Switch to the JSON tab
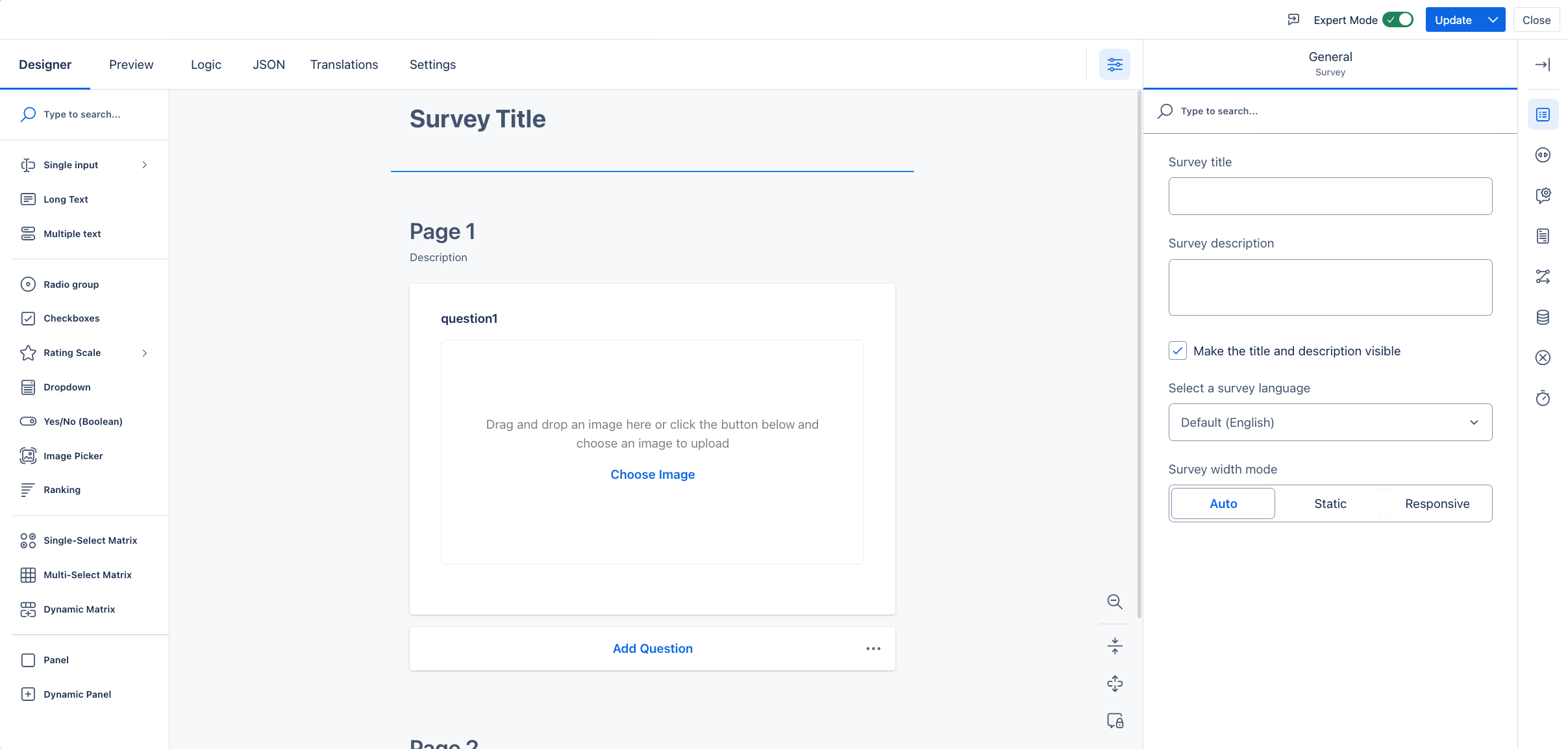 click(x=268, y=64)
